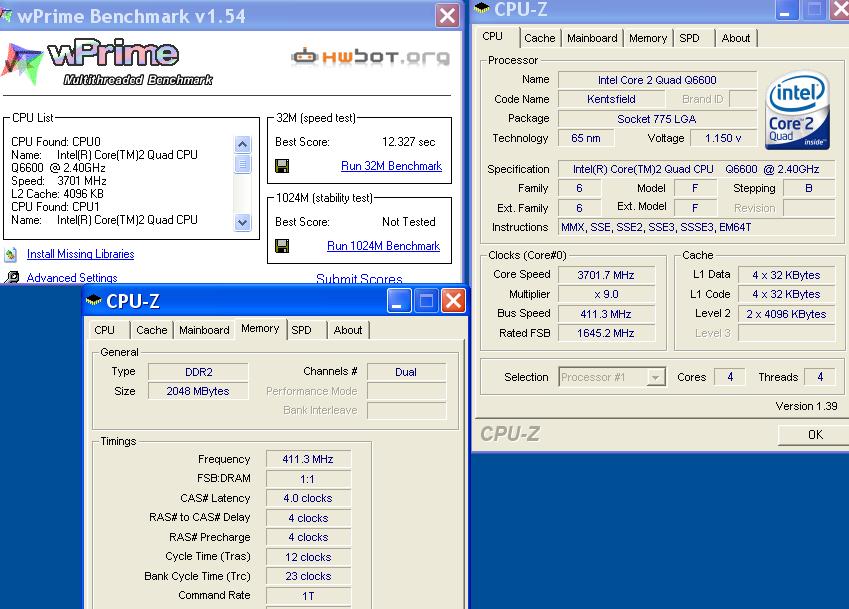Minimize the CPU-Z processor window
This screenshot has width=849, height=609.
[x=786, y=9]
